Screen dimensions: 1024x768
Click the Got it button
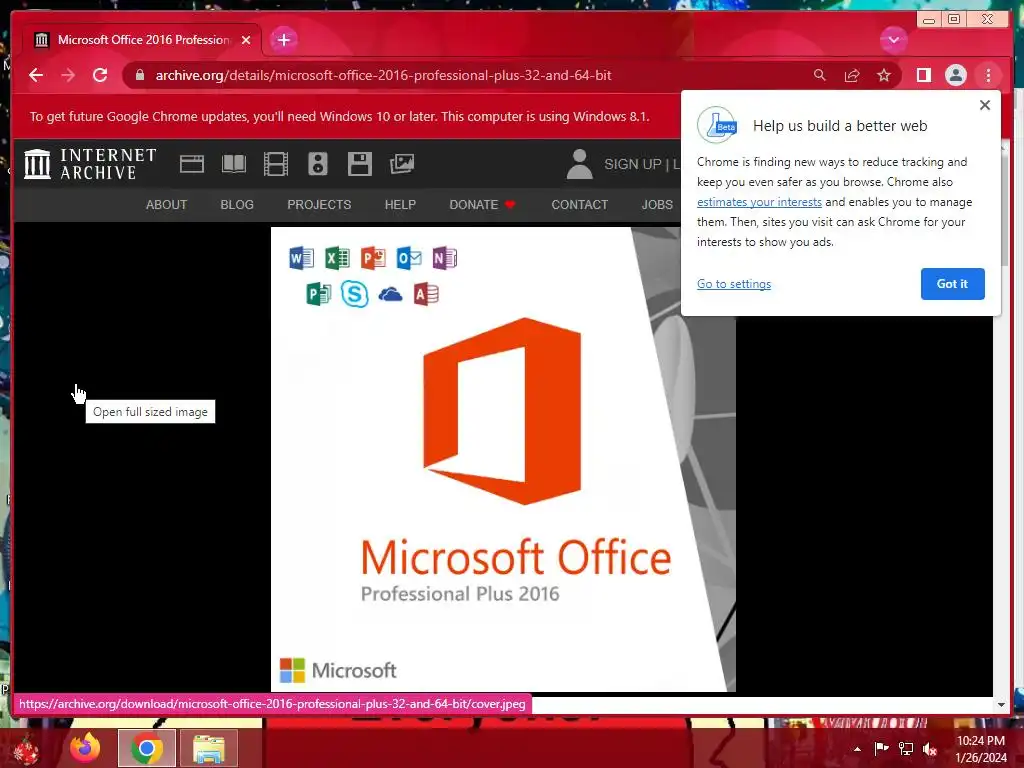(x=952, y=283)
